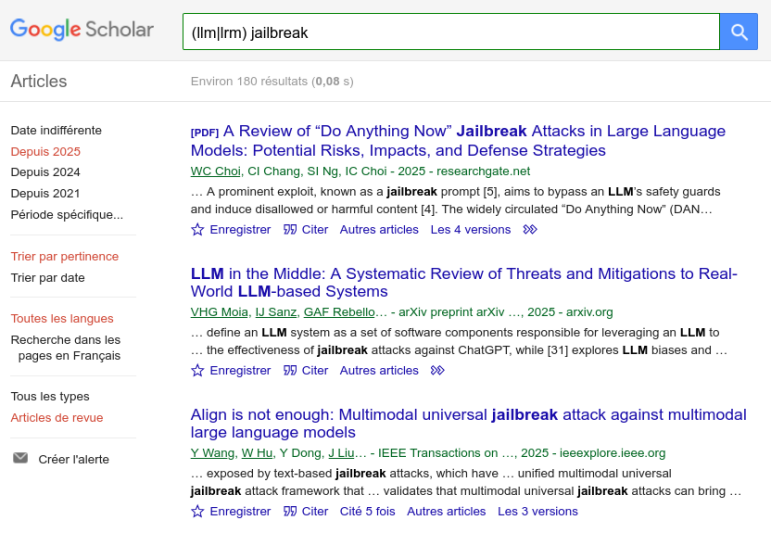Click the Google Scholar logo

pos(82,30)
